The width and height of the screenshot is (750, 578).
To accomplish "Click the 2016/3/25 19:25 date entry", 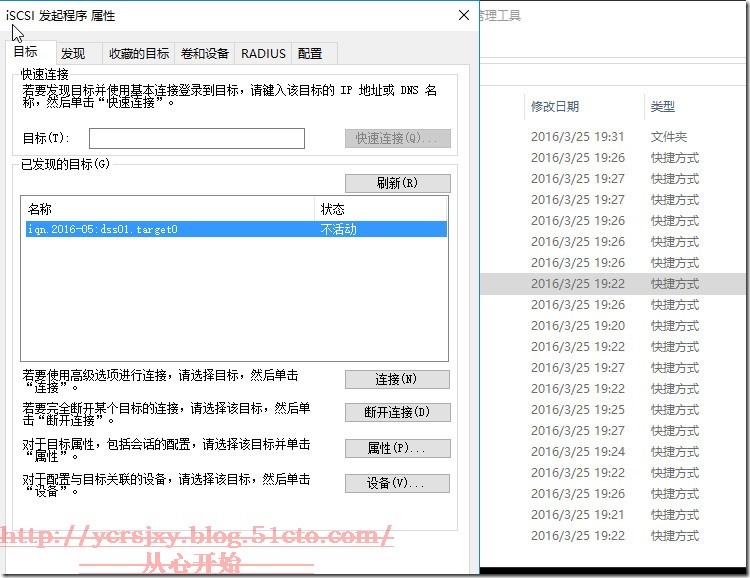I will [x=578, y=410].
